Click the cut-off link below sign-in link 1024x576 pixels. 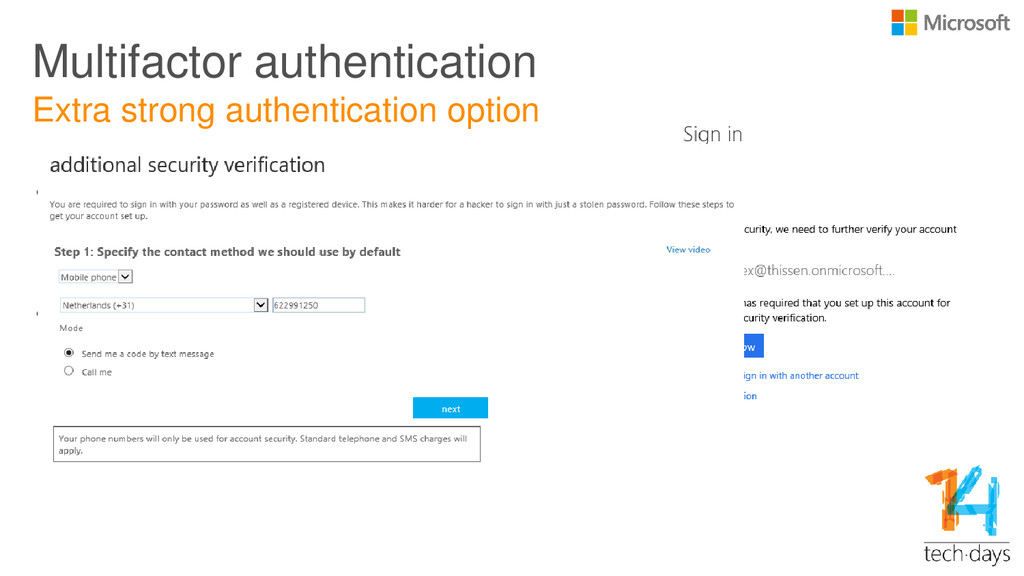click(x=750, y=396)
